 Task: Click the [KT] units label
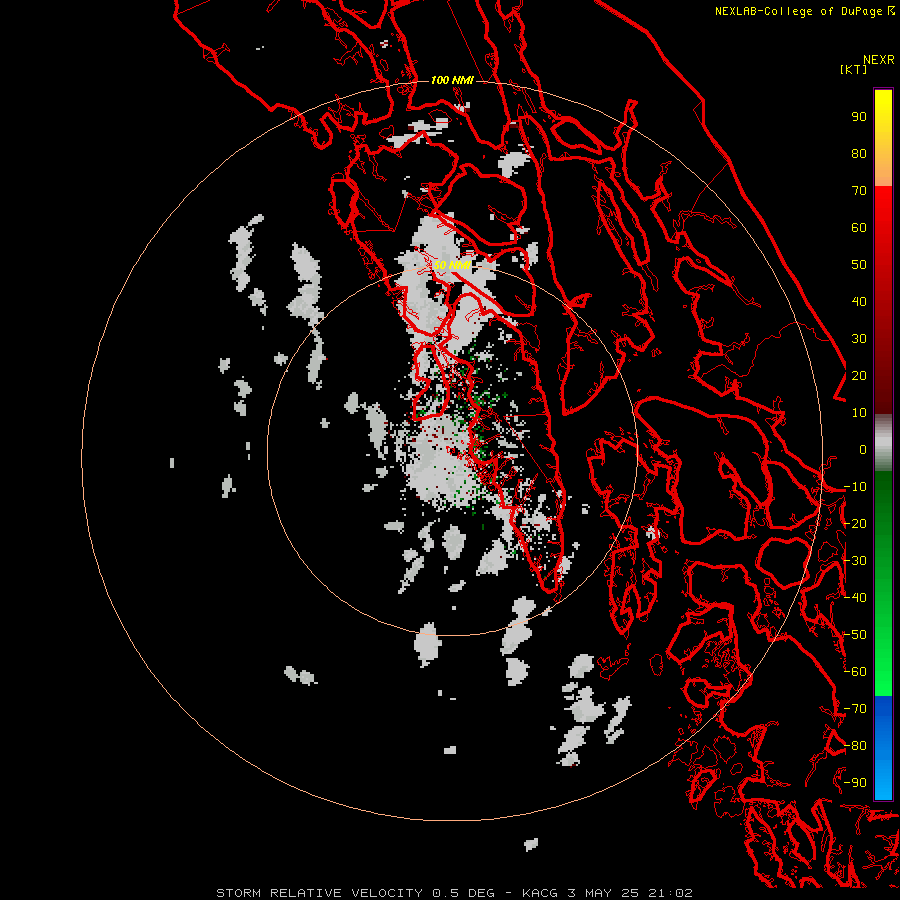[853, 69]
